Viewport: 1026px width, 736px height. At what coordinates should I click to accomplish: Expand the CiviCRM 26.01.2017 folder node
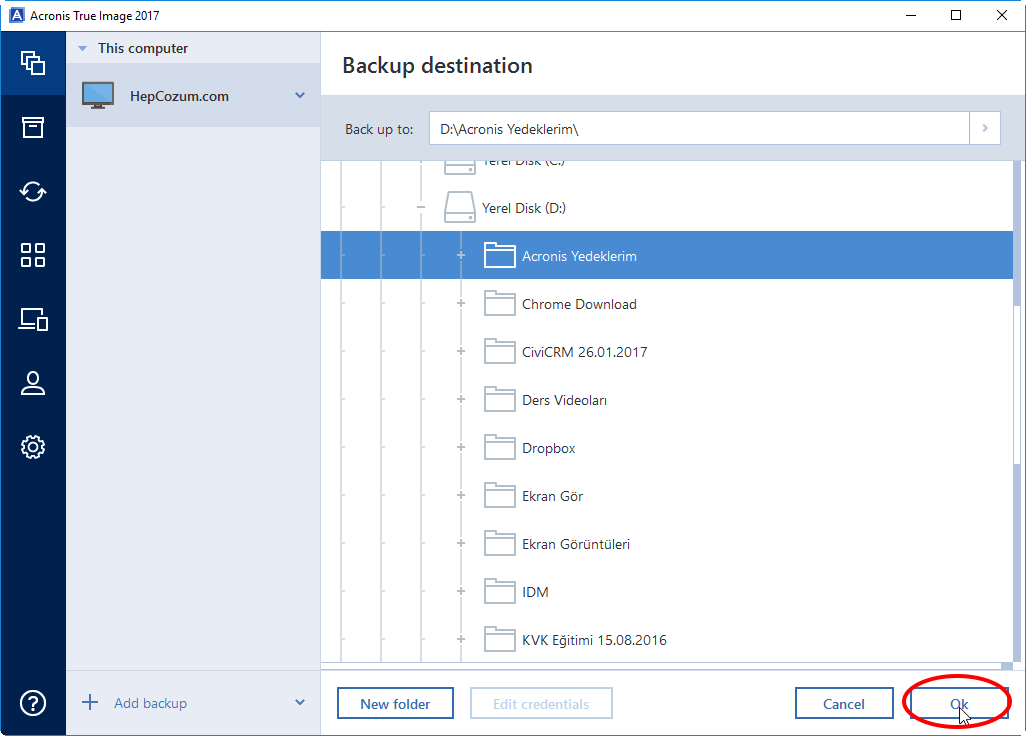pos(461,351)
